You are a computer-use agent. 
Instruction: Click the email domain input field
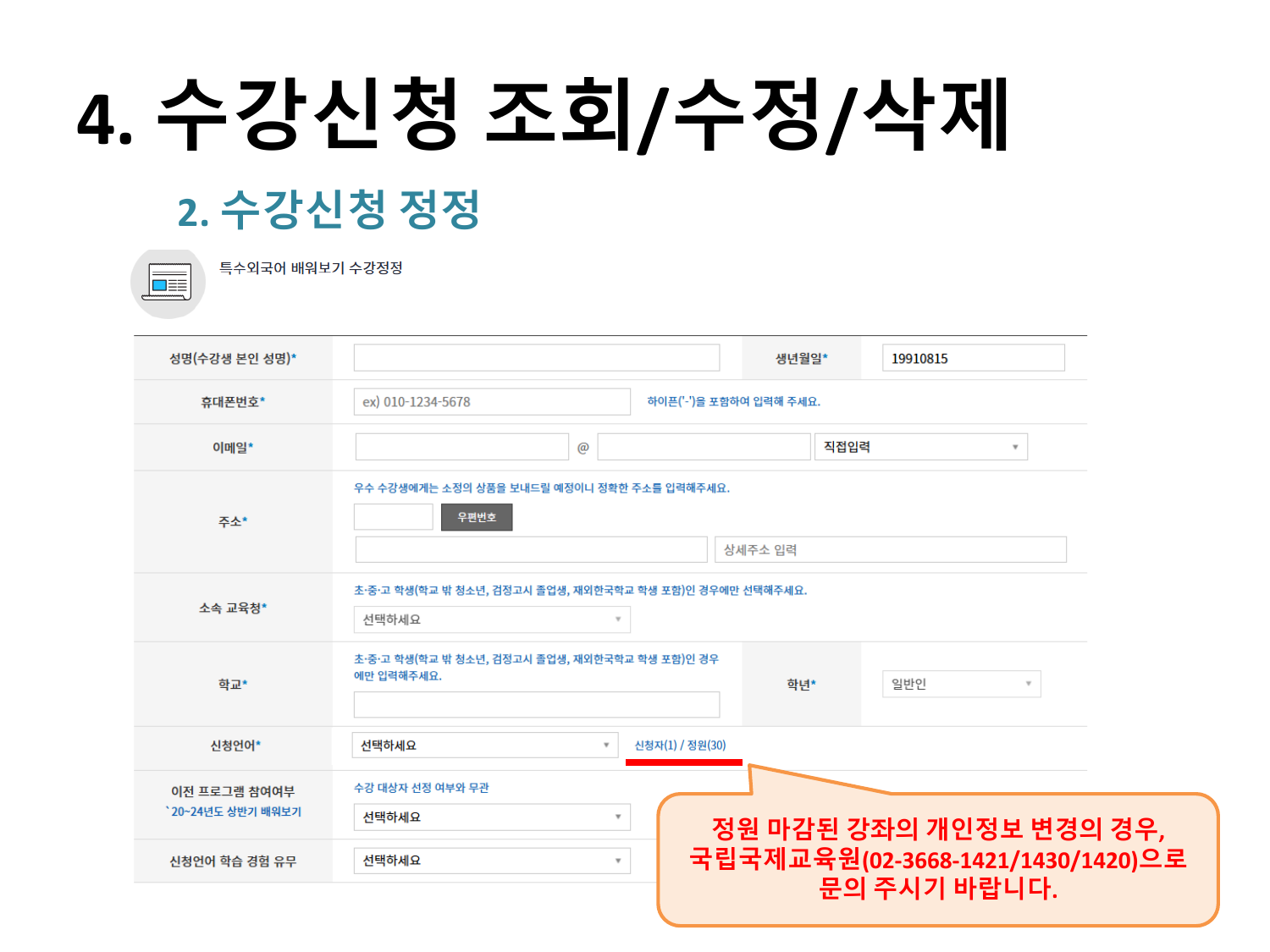click(x=704, y=447)
